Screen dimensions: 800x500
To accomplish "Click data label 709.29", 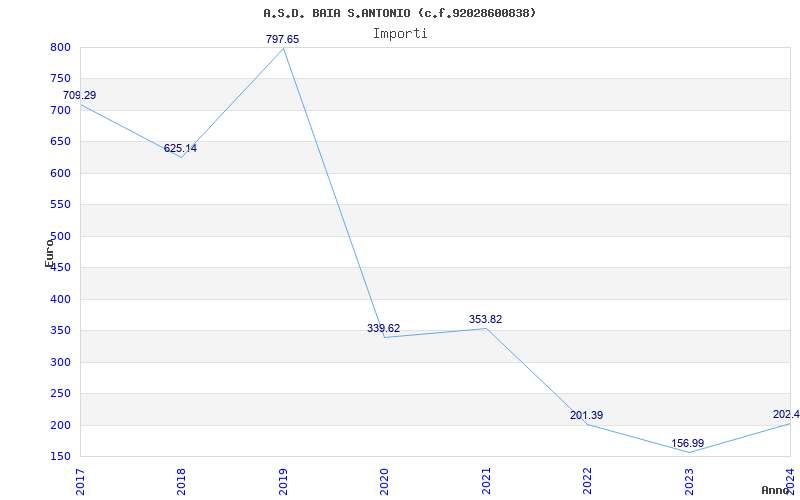I will click(80, 95).
